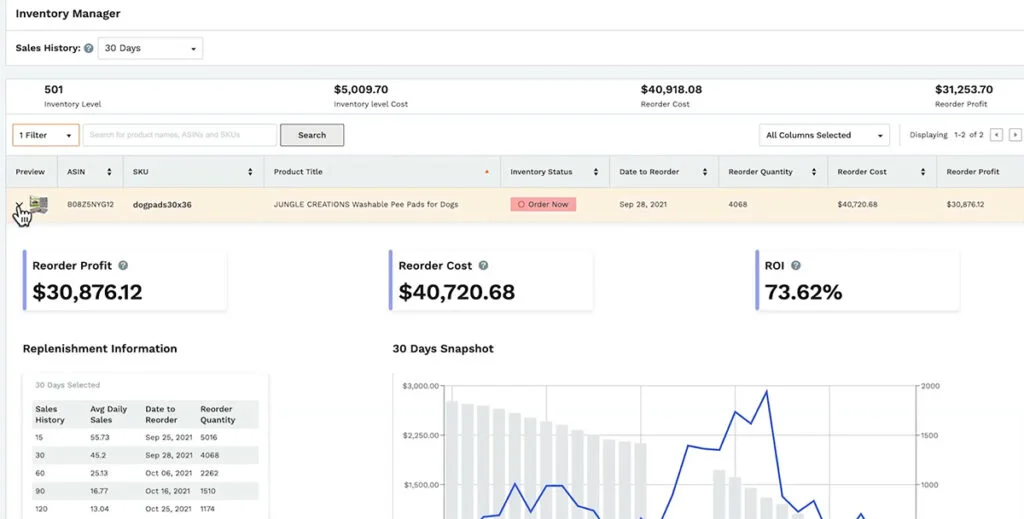Go to previous page of results

tap(995, 135)
